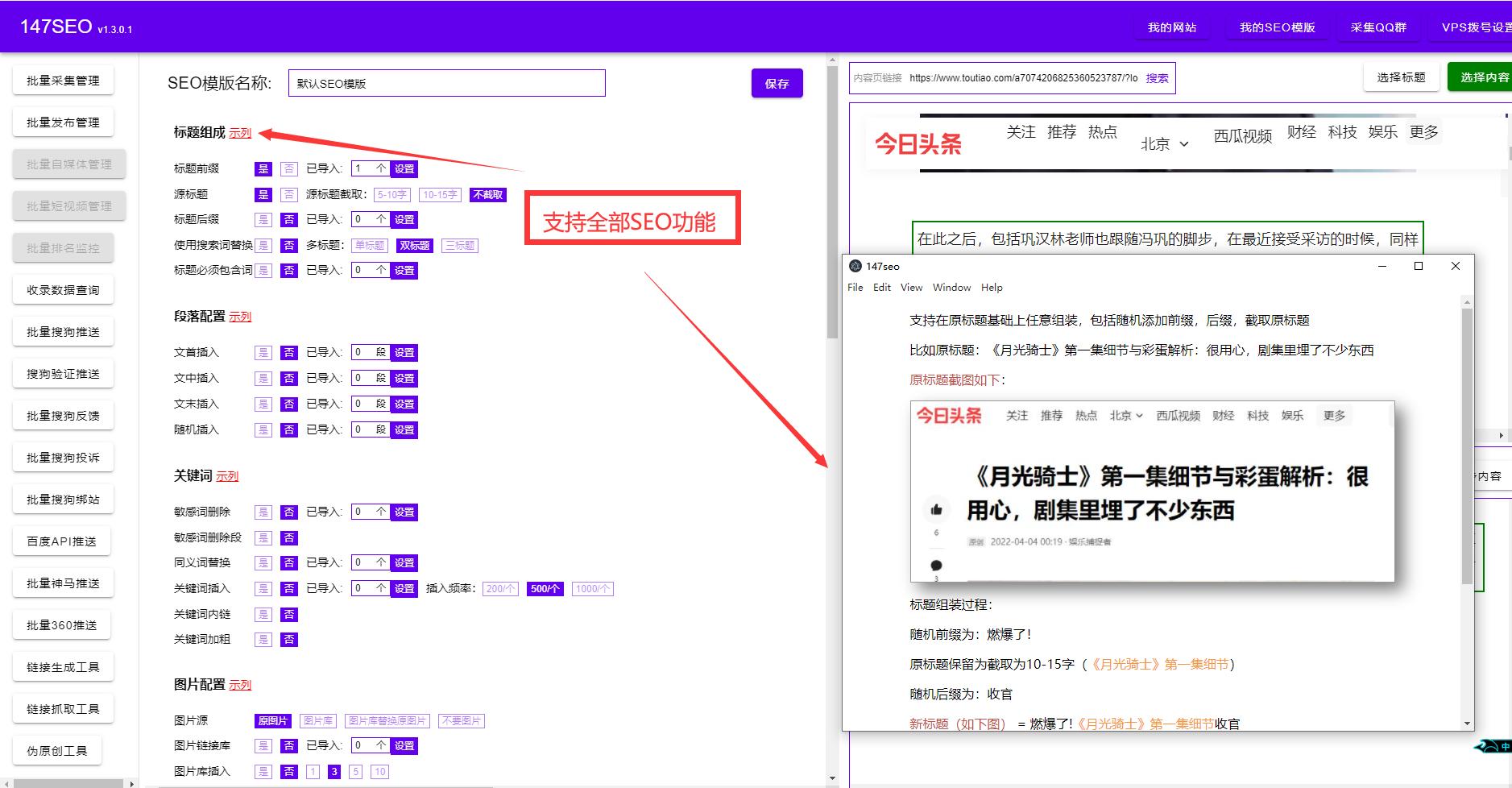The height and width of the screenshot is (788, 1512).
Task: Toggle 标题前缀 to 否
Action: (x=288, y=168)
